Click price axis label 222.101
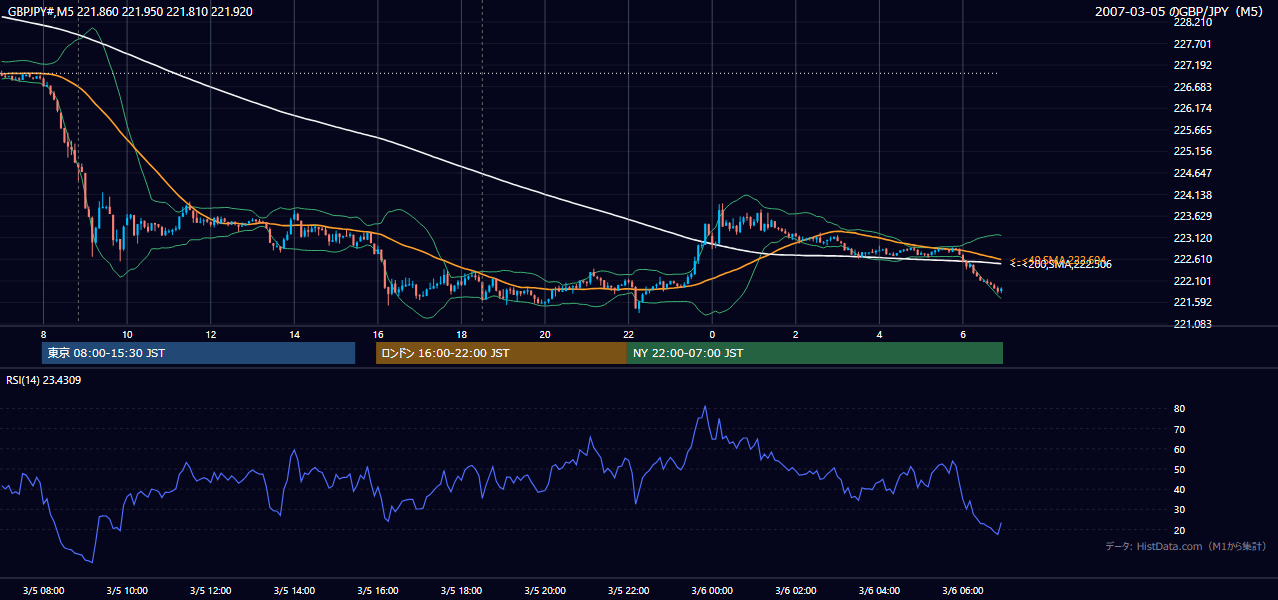Screen dimensions: 1278x600 coord(1191,281)
